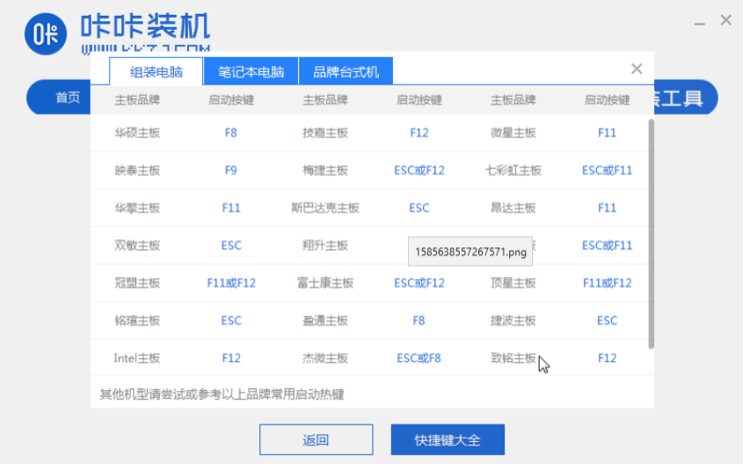The image size is (745, 464).
Task: Select the 华硕主板 table entry
Action: 137,132
